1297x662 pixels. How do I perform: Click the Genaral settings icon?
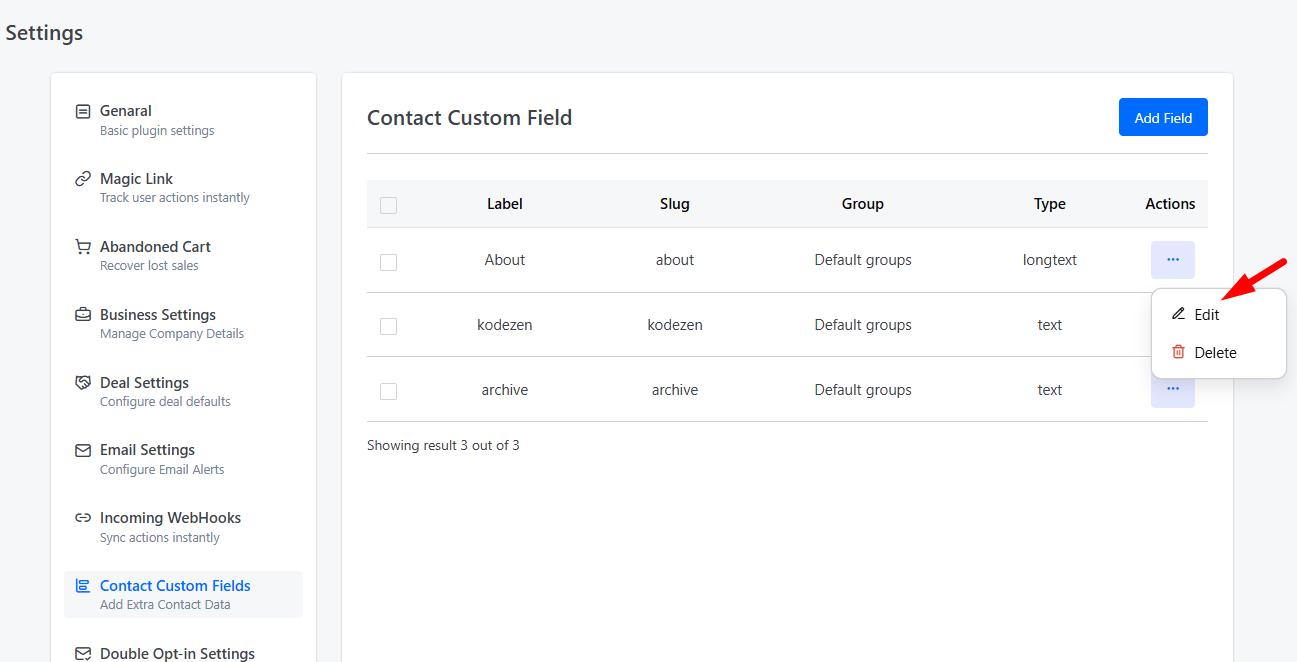coord(83,111)
